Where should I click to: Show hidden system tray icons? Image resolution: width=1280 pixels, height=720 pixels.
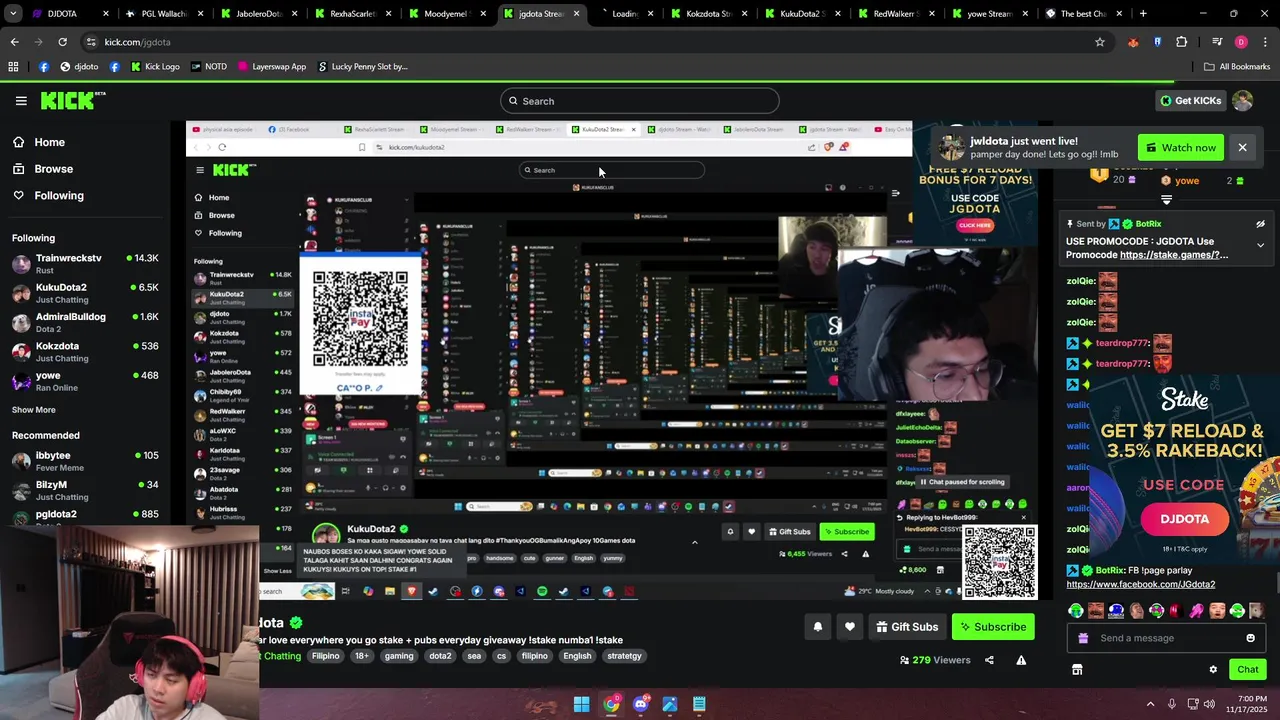point(1151,704)
